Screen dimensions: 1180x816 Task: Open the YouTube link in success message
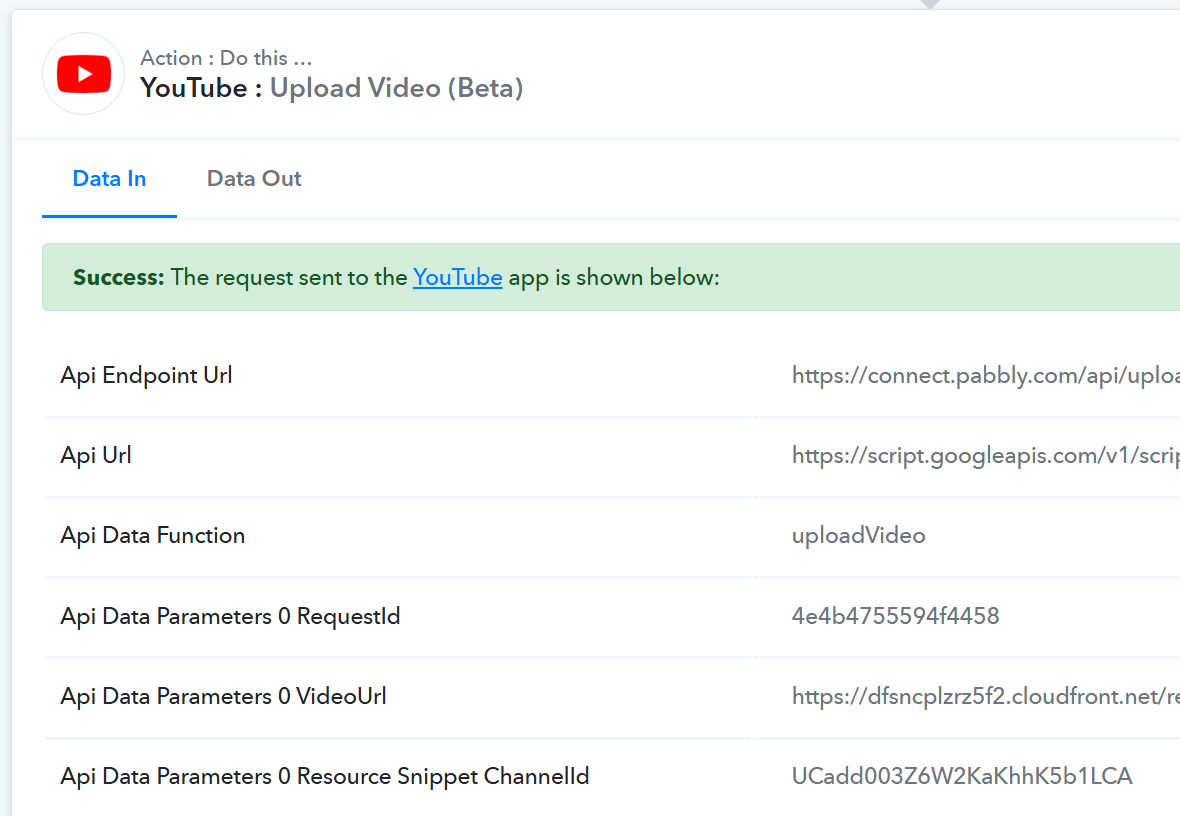coord(458,277)
